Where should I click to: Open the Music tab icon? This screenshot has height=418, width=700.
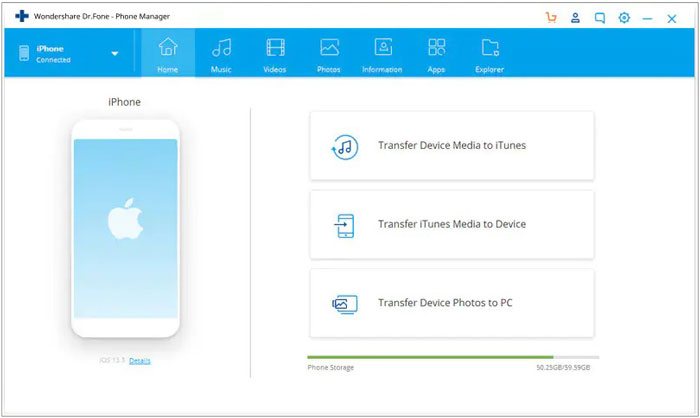pyautogui.click(x=221, y=48)
